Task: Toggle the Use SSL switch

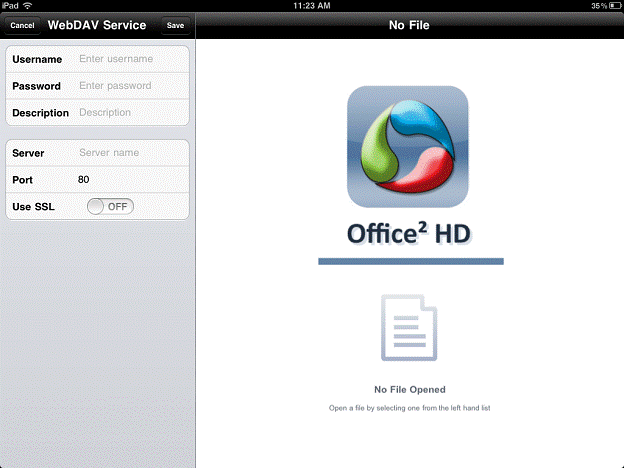Action: [110, 207]
